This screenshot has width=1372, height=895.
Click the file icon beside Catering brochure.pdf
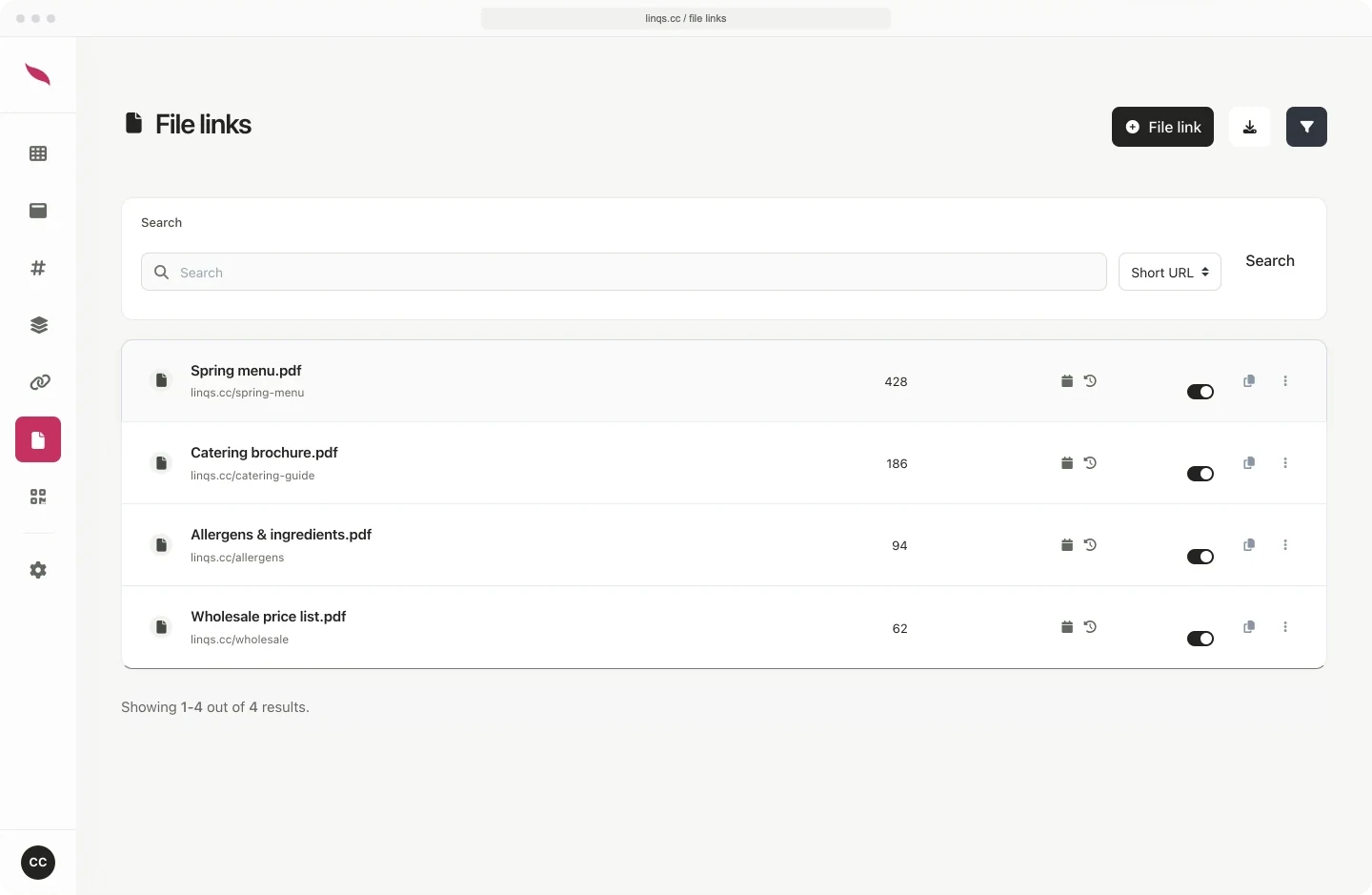[161, 463]
